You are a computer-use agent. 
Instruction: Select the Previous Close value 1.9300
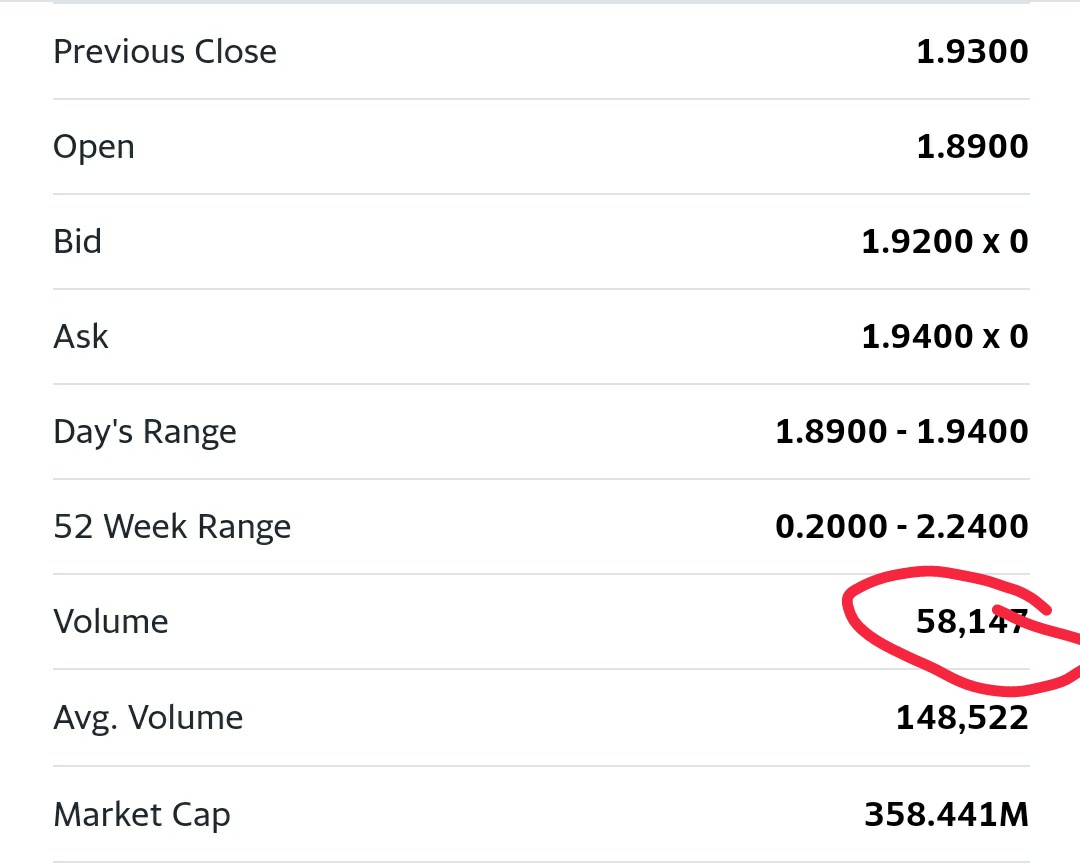(973, 52)
